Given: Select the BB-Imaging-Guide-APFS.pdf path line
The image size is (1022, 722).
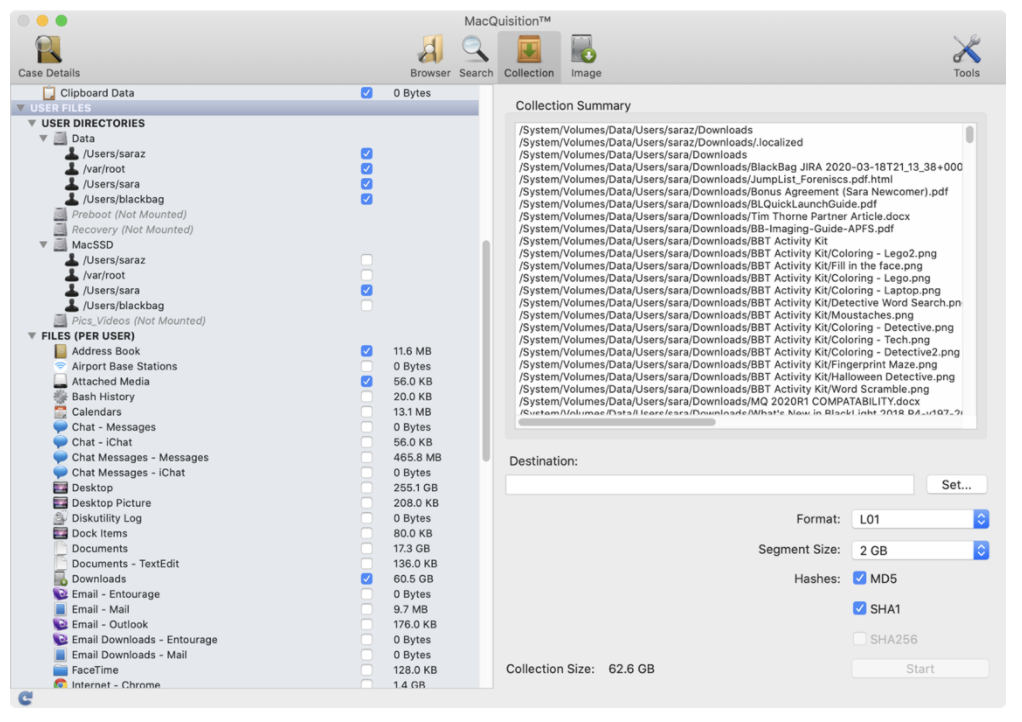Looking at the screenshot, I should [x=707, y=229].
